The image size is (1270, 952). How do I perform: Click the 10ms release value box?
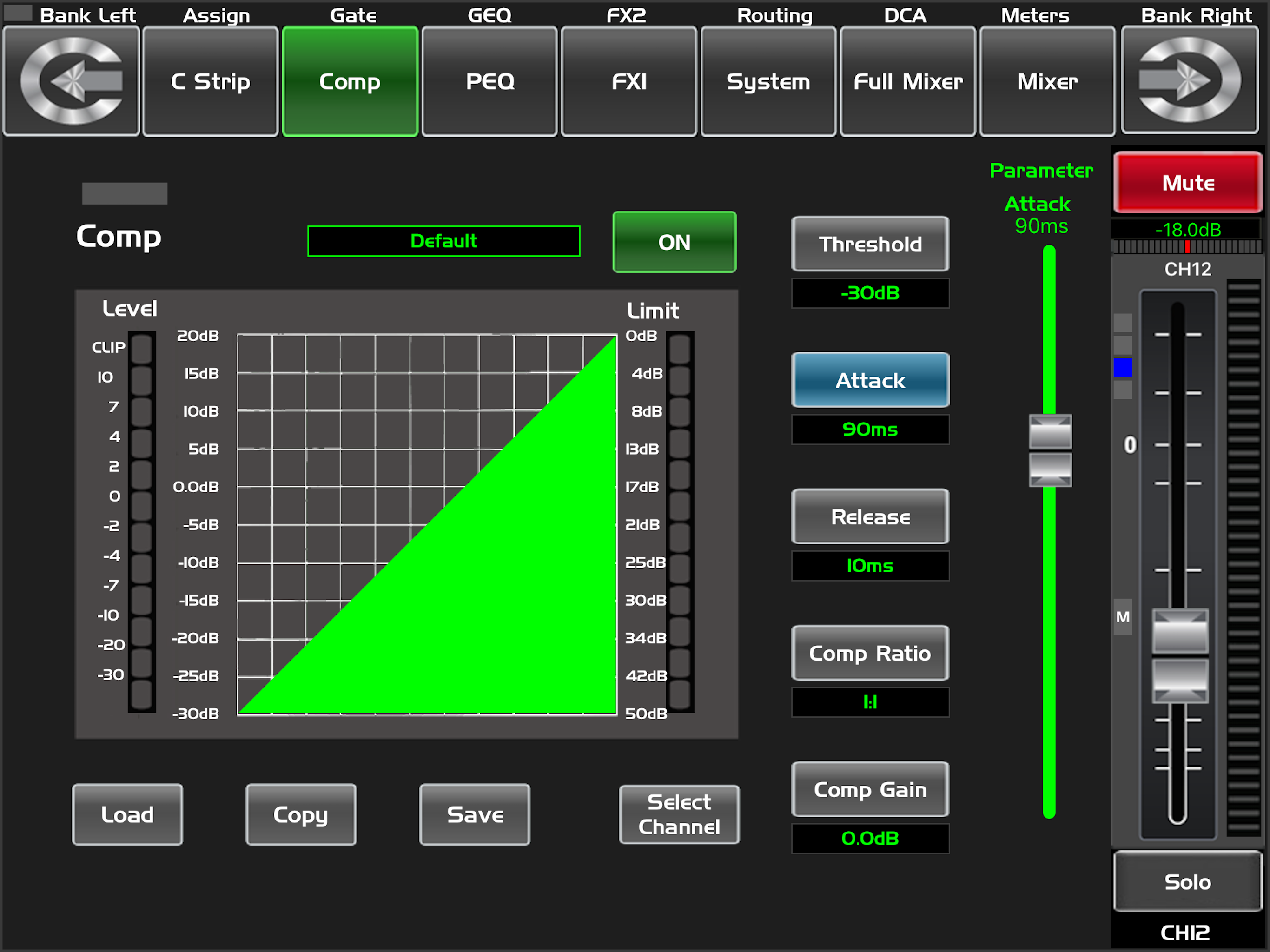pyautogui.click(x=870, y=566)
